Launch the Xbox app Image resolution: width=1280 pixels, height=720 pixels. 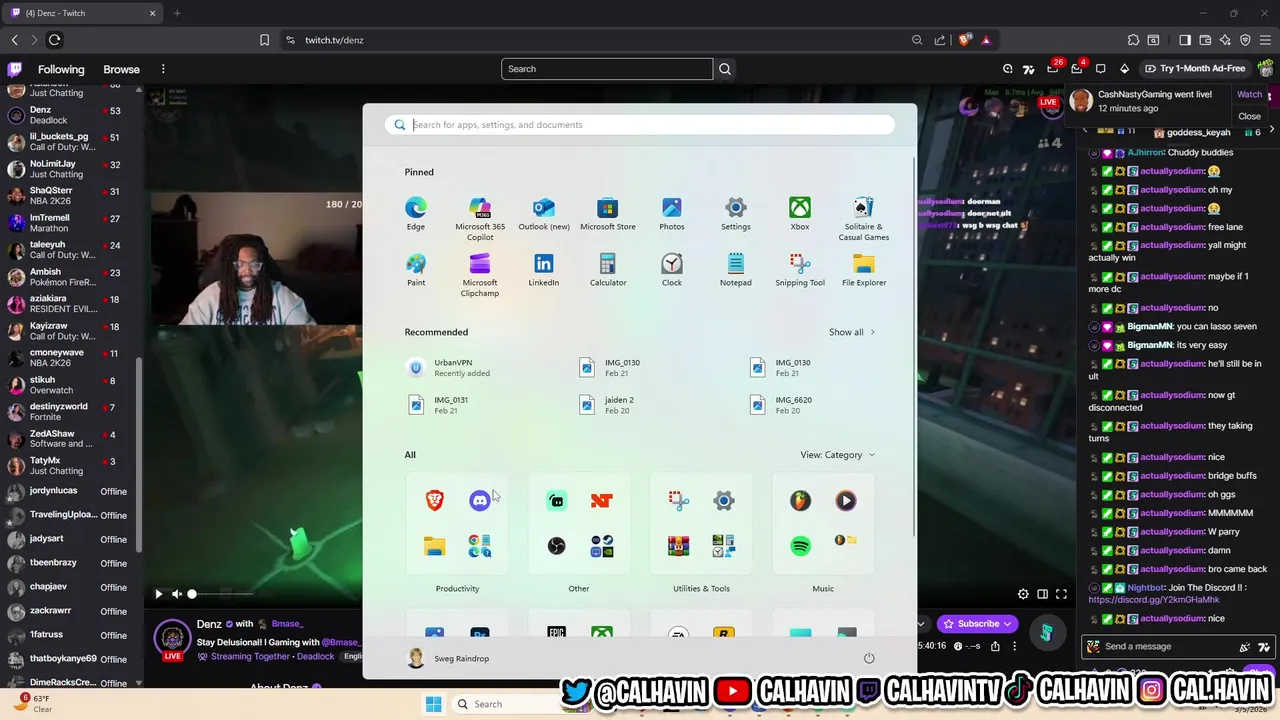click(800, 214)
